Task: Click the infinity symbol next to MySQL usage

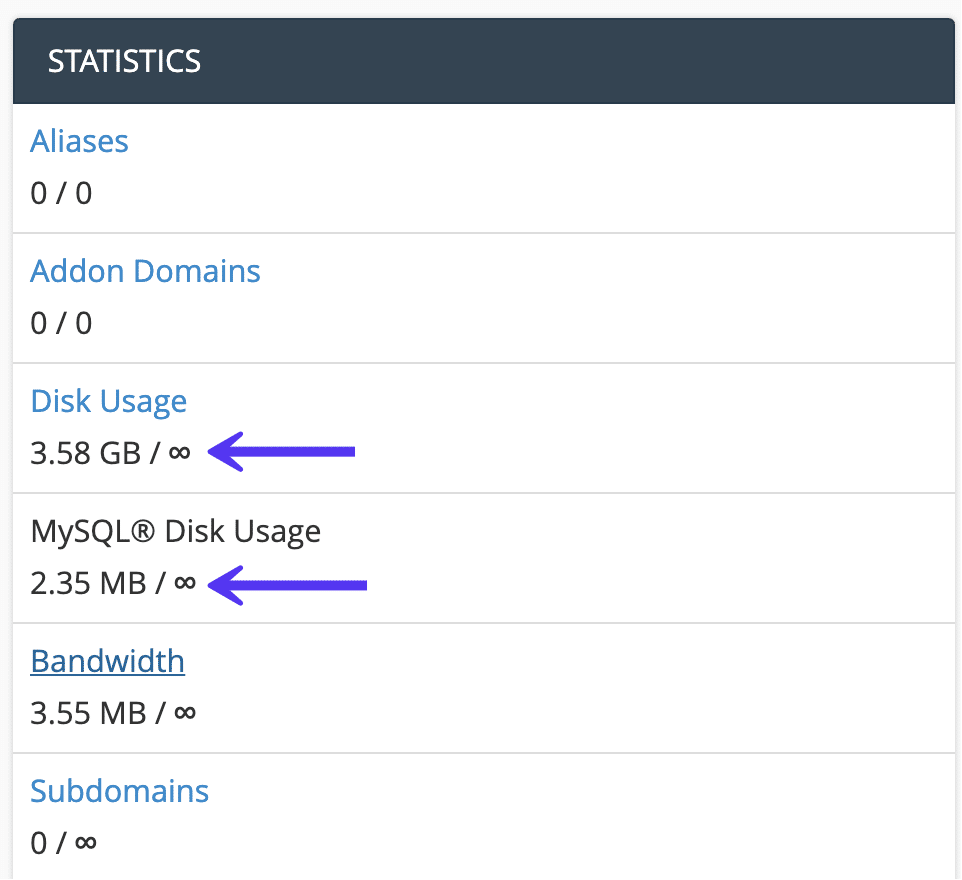Action: point(185,584)
